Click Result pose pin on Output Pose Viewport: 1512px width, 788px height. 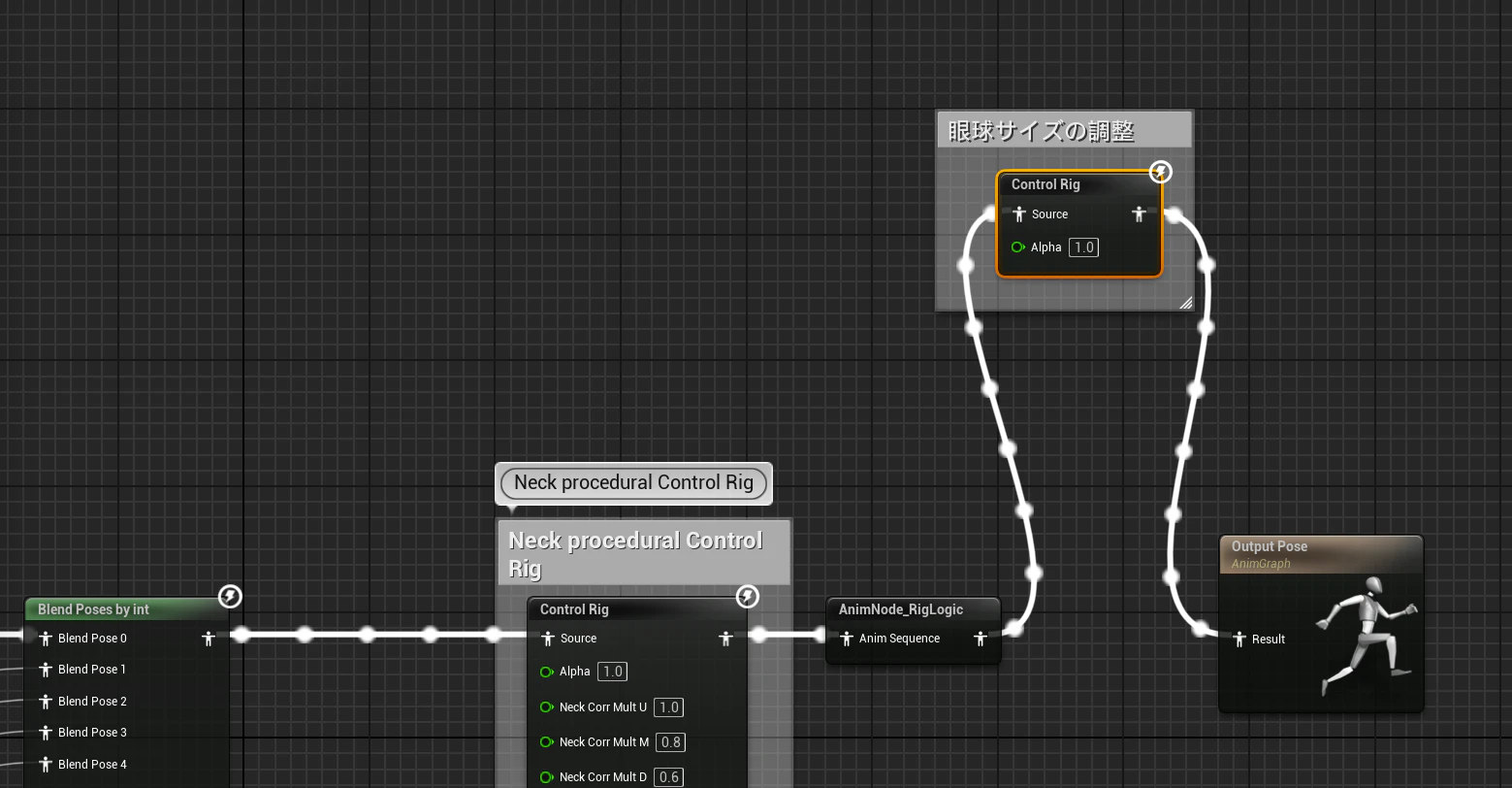click(1239, 640)
